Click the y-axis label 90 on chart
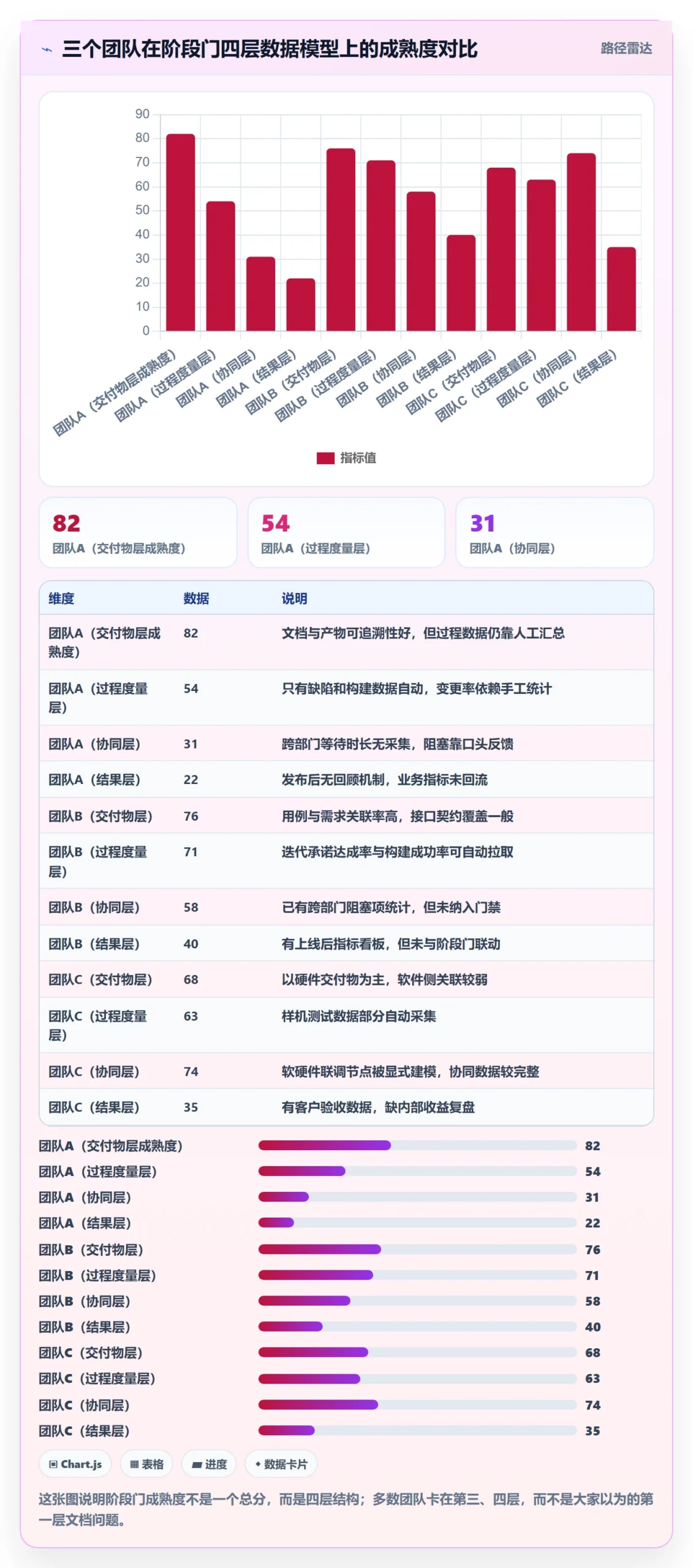693x1568 pixels. click(142, 114)
